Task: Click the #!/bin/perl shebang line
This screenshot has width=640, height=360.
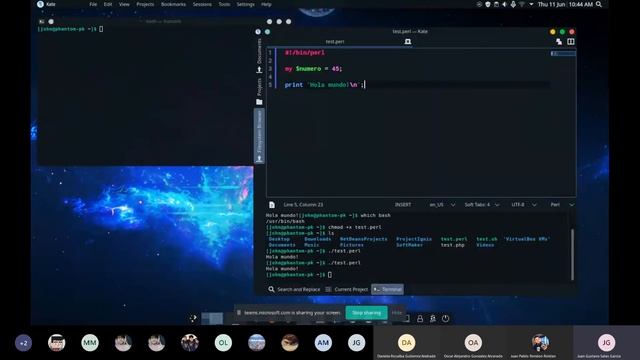Action: pyautogui.click(x=304, y=53)
